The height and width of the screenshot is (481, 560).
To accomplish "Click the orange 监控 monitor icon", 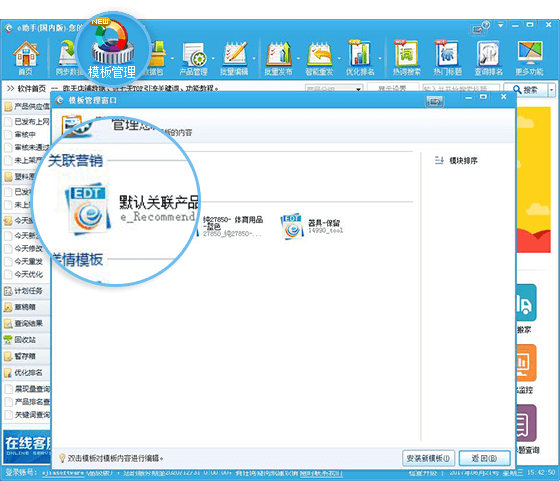I will (x=526, y=363).
